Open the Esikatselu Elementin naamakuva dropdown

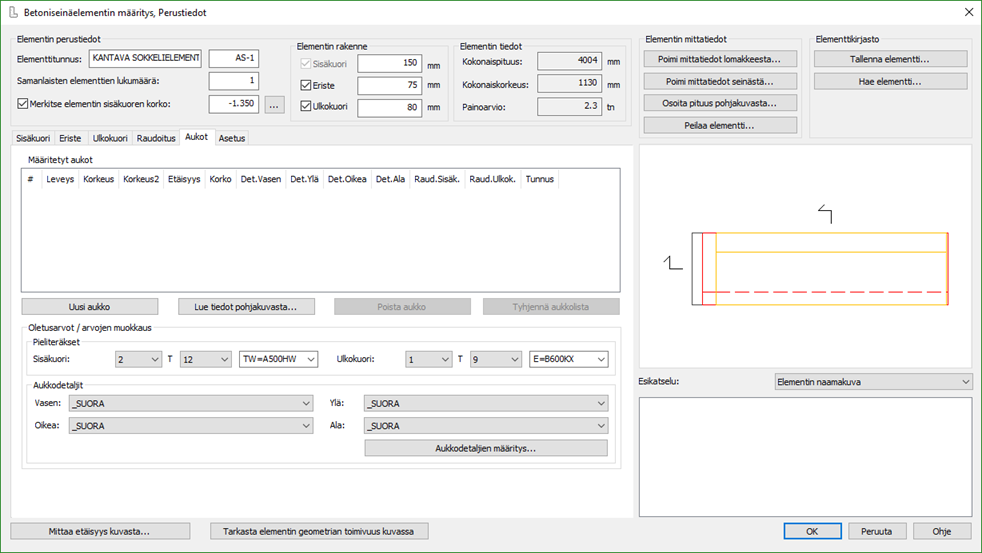[x=873, y=382]
